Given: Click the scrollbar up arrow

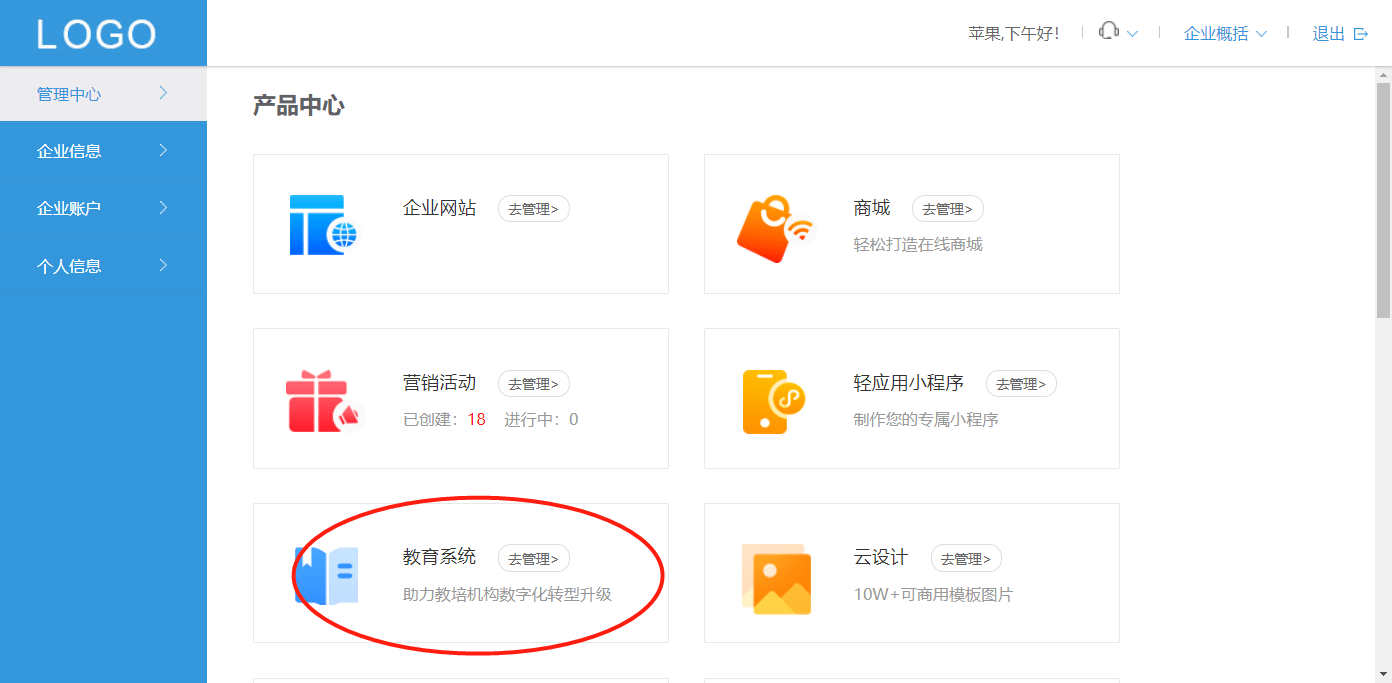Looking at the screenshot, I should coord(1383,74).
